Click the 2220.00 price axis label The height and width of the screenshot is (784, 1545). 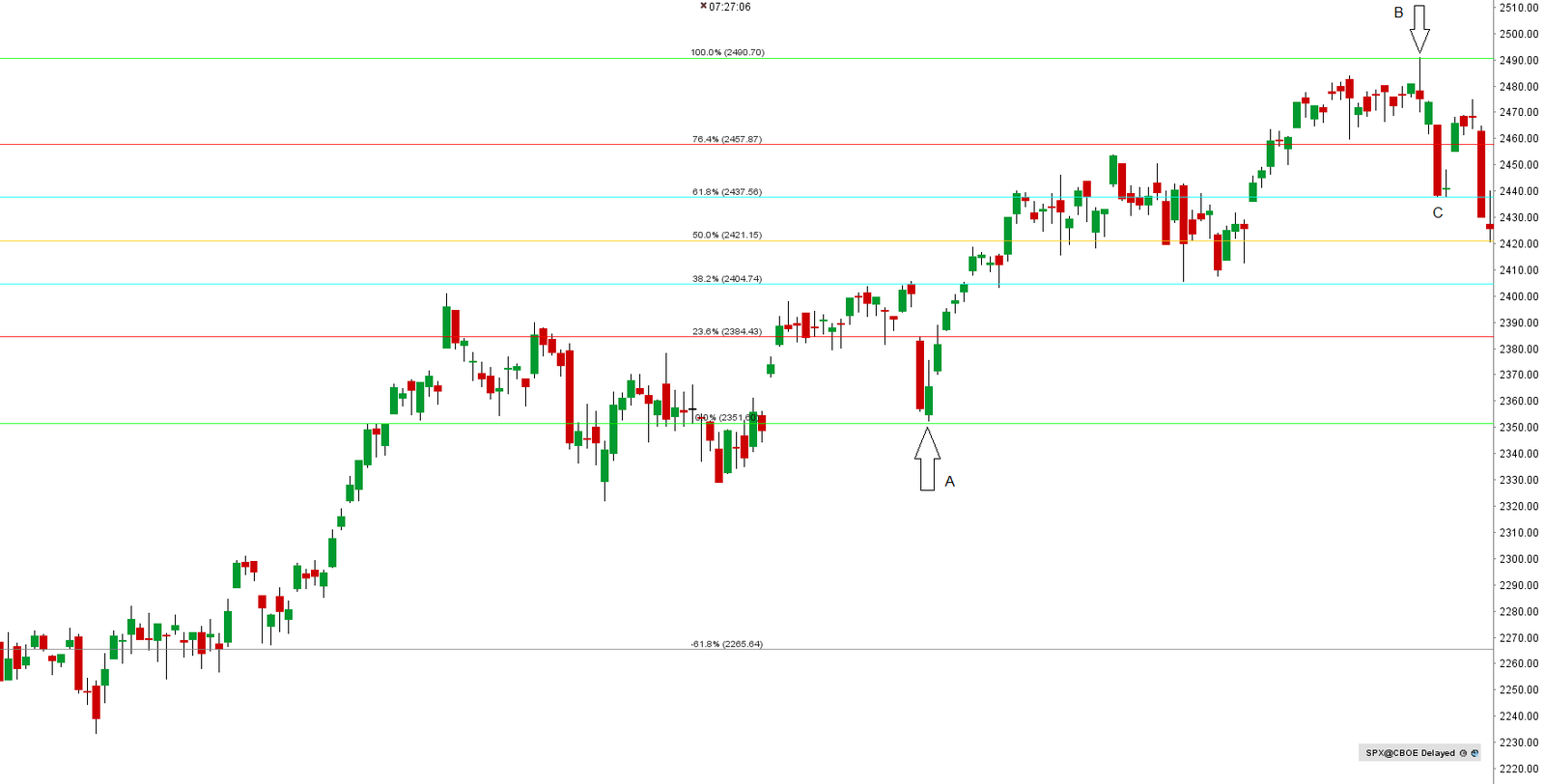1518,770
